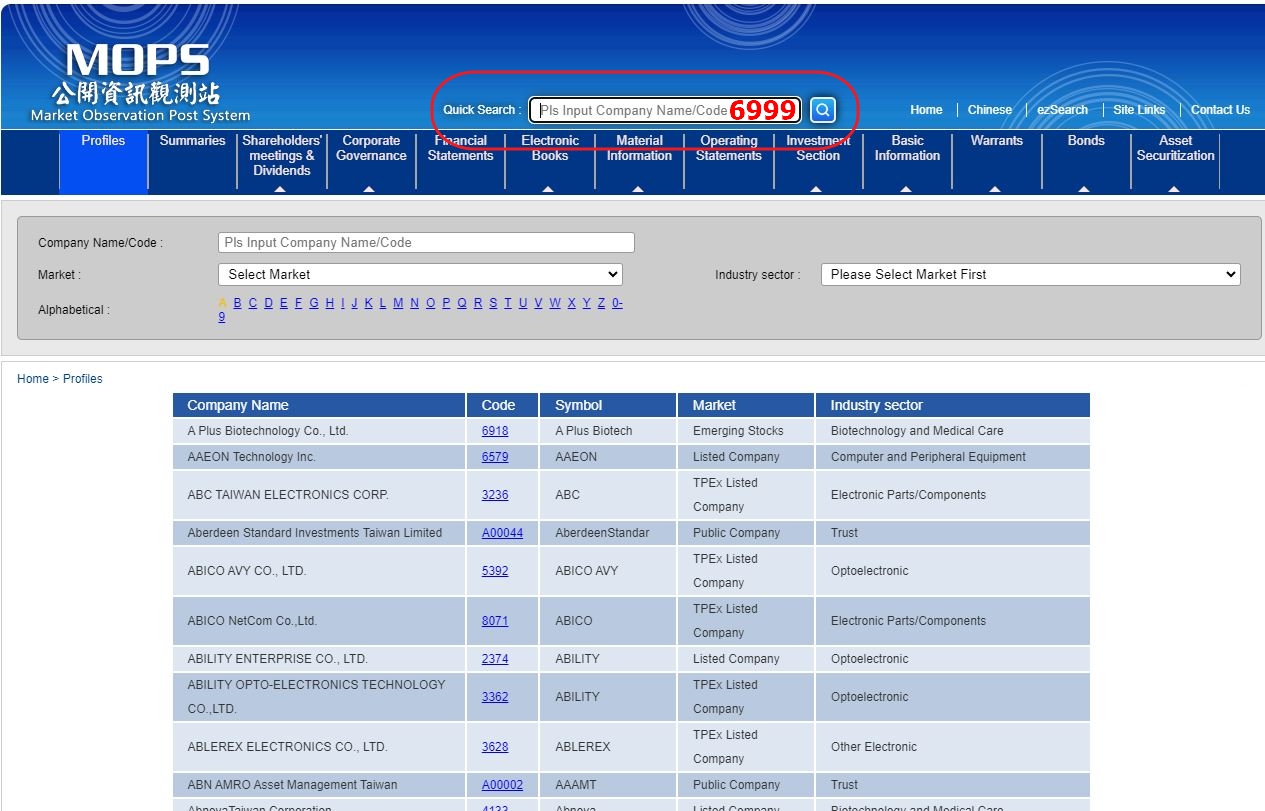Screen dimensions: 1265x811
Task: Filter alphabetically by letter S
Action: 493,303
